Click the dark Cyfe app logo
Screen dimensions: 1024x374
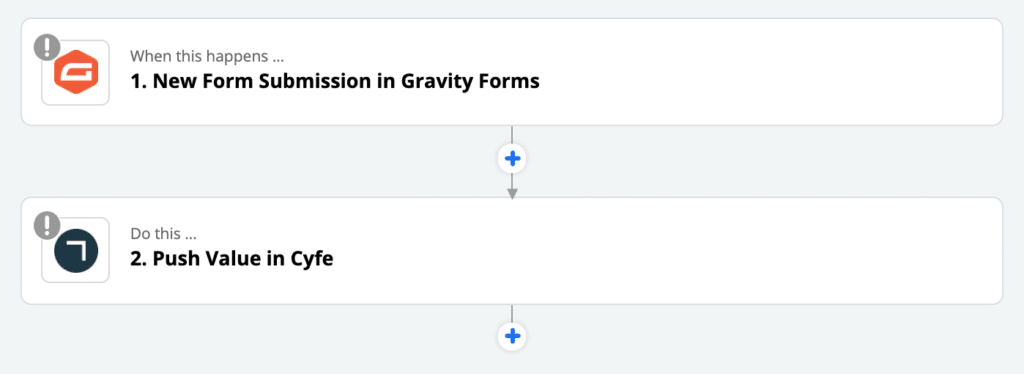coord(76,251)
